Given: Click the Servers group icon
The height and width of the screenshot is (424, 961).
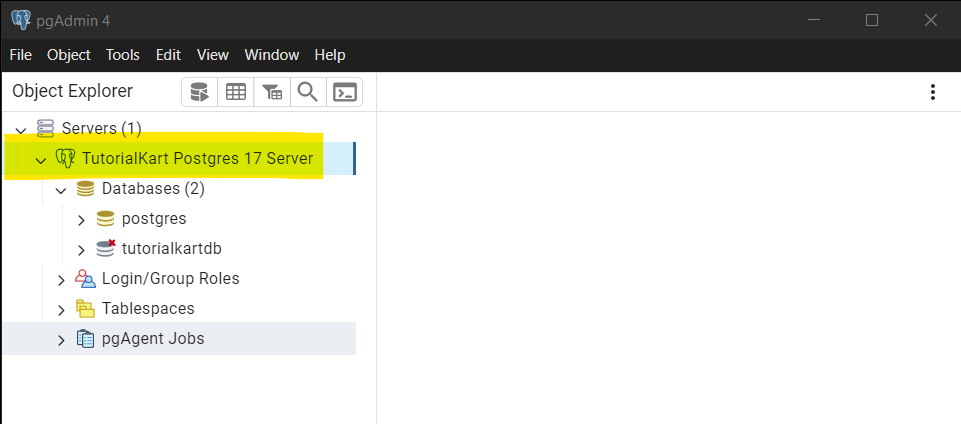Looking at the screenshot, I should click(46, 129).
